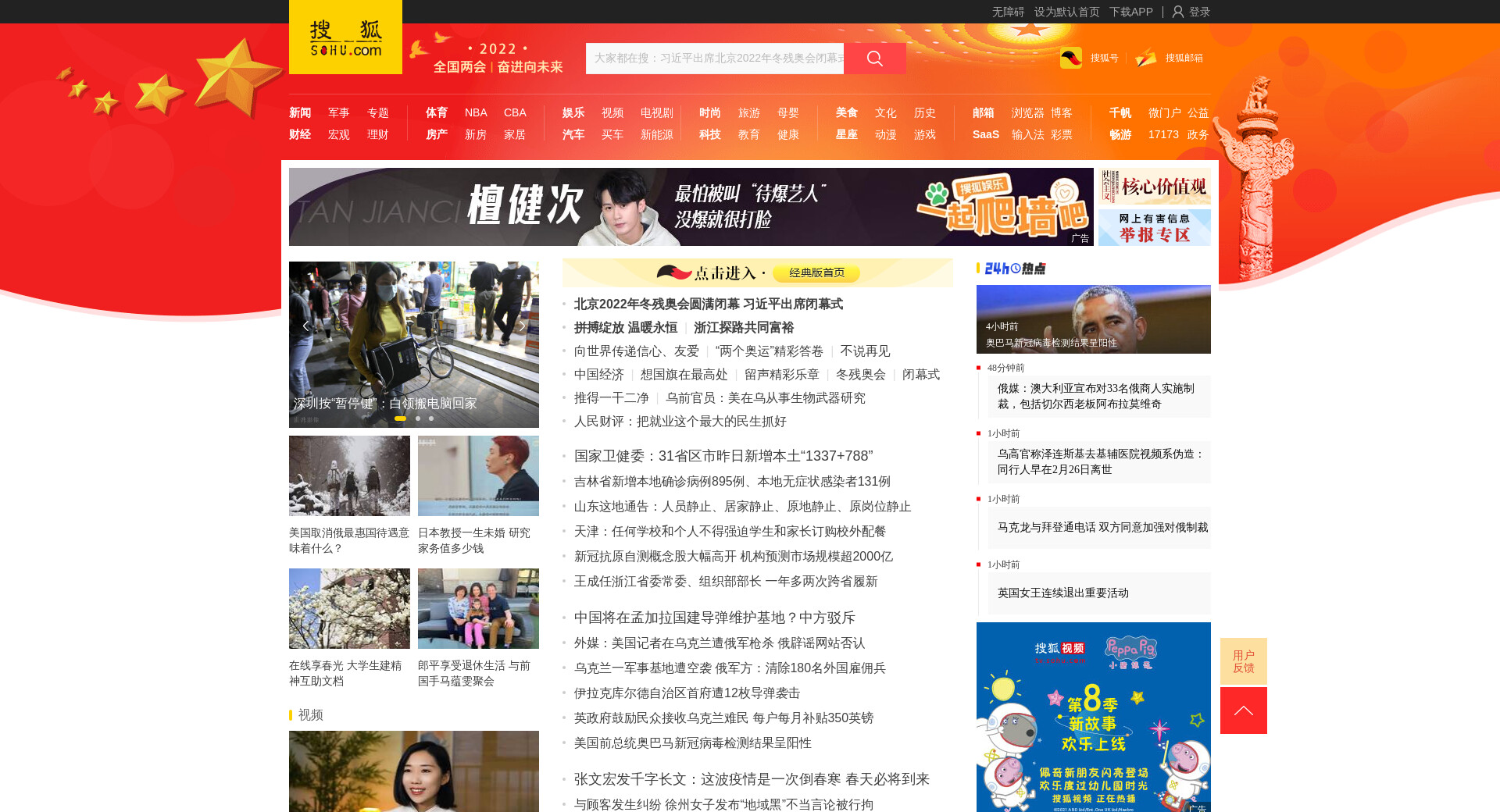
Task: Open the 英国女王连续退出重要活动 hot item
Action: pyautogui.click(x=1062, y=593)
